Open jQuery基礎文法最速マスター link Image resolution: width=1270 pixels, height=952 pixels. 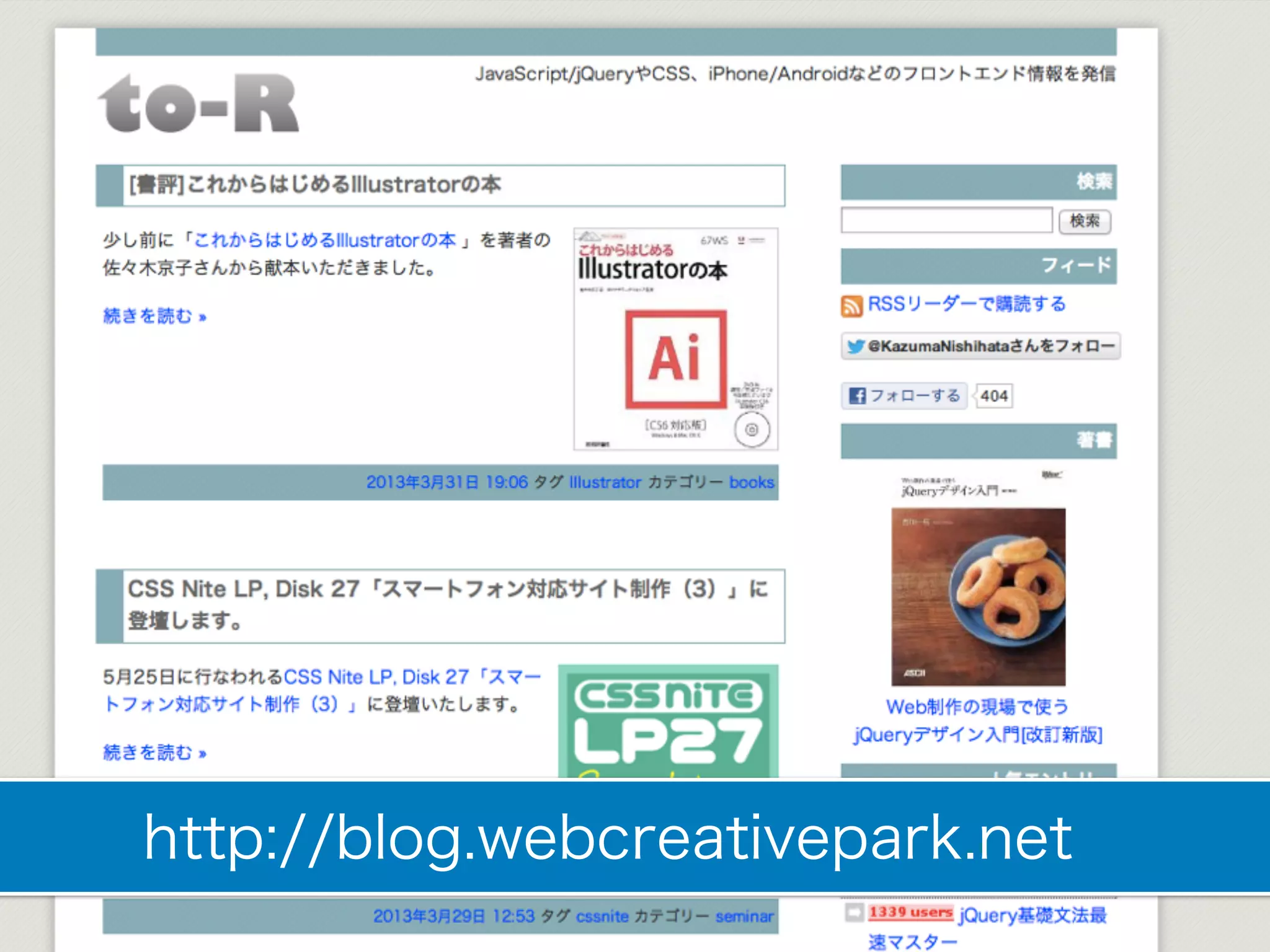pos(987,928)
